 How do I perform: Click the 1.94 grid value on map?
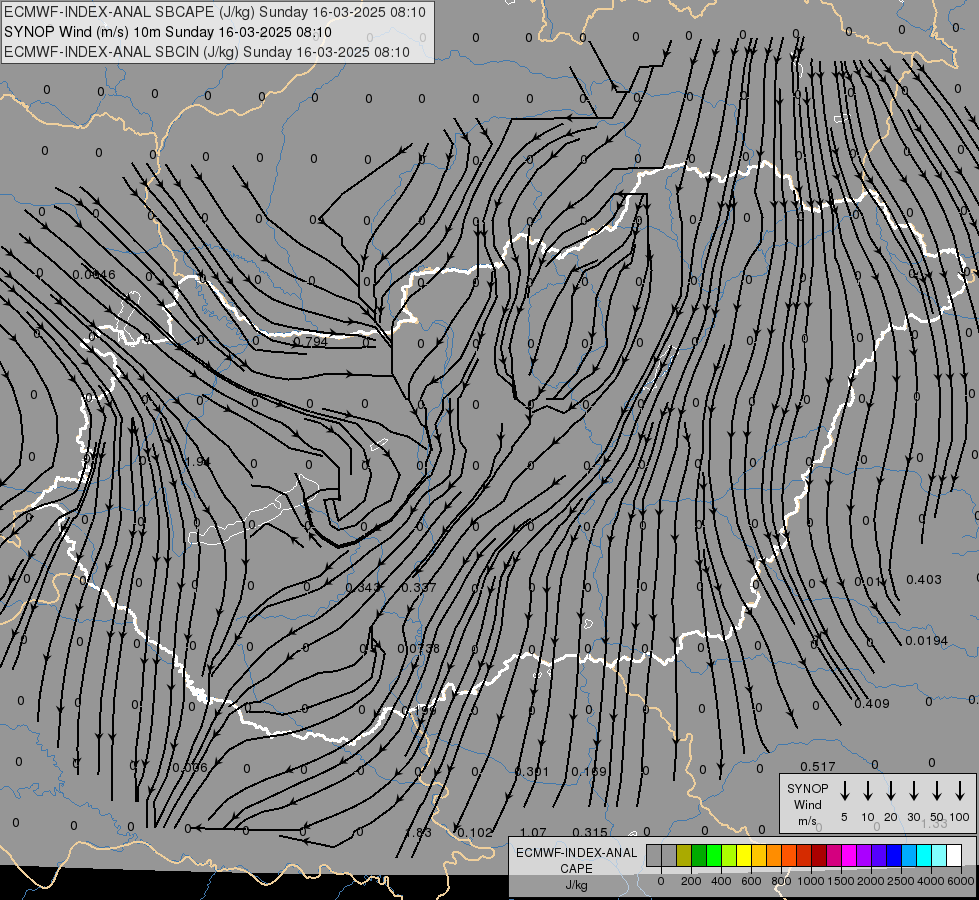198,462
